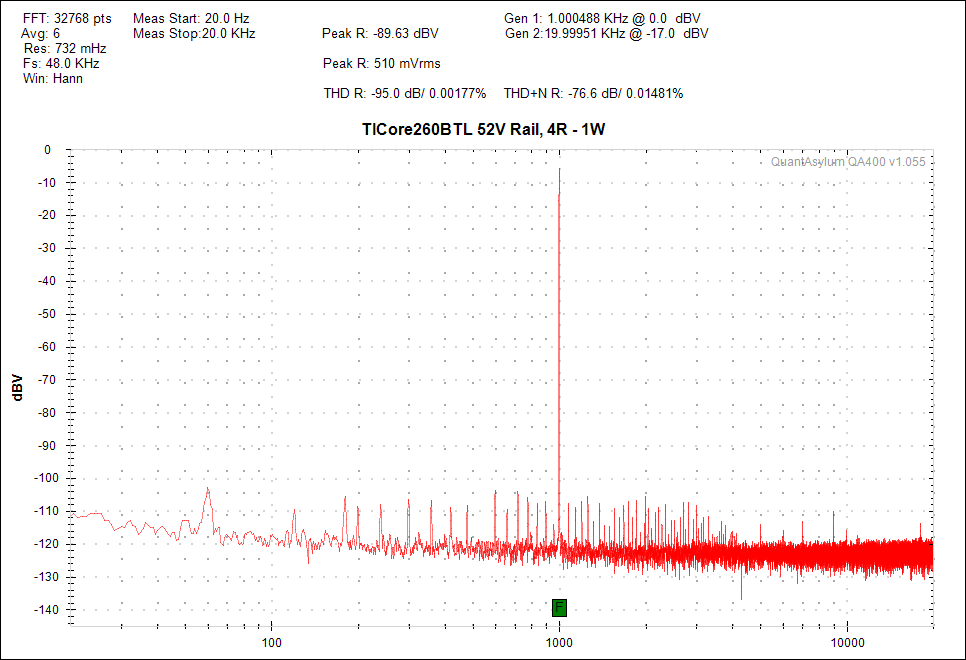The image size is (966, 660).
Task: Click Meas Start: 20.0 Hz text
Action: coord(191,18)
